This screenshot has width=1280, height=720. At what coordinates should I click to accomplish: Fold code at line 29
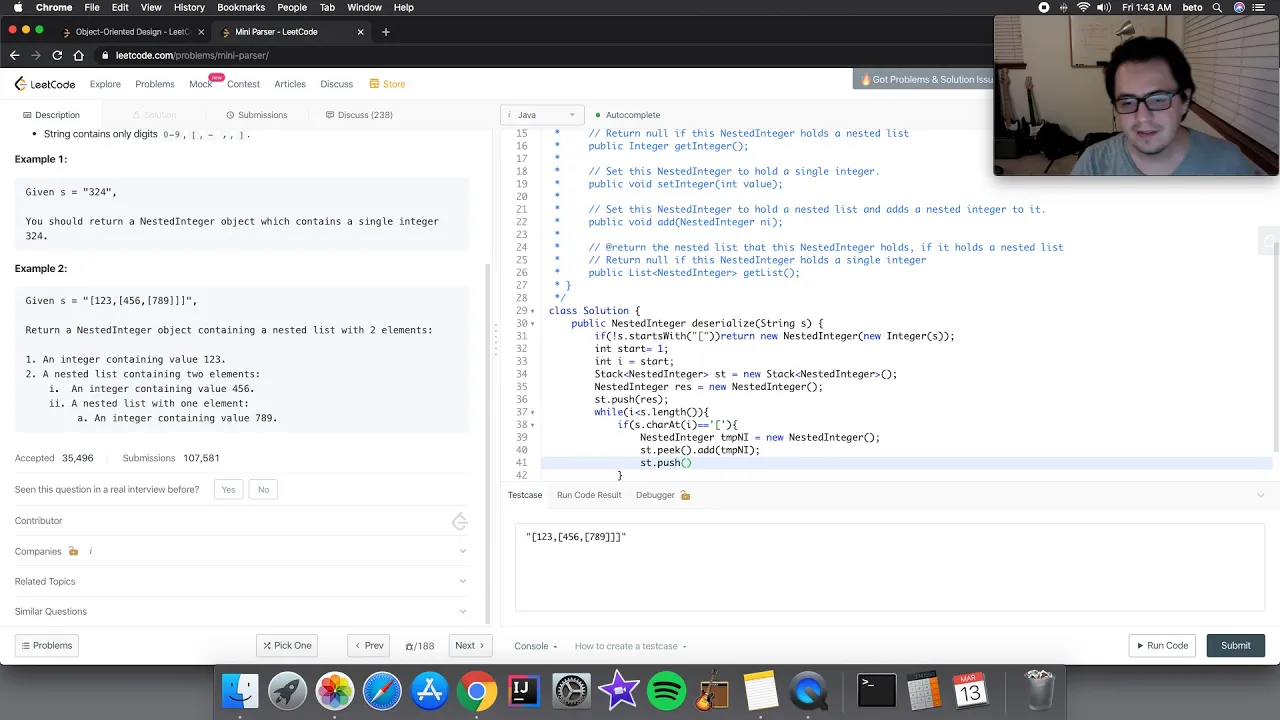click(x=532, y=311)
